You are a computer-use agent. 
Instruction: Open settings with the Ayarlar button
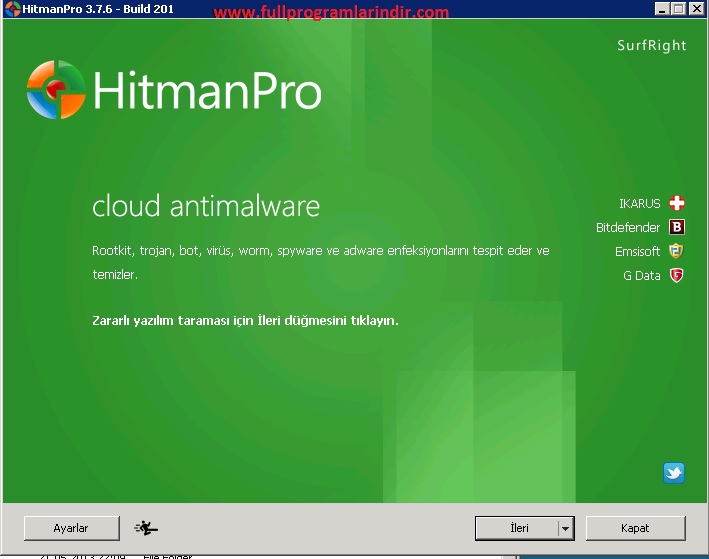(71, 528)
